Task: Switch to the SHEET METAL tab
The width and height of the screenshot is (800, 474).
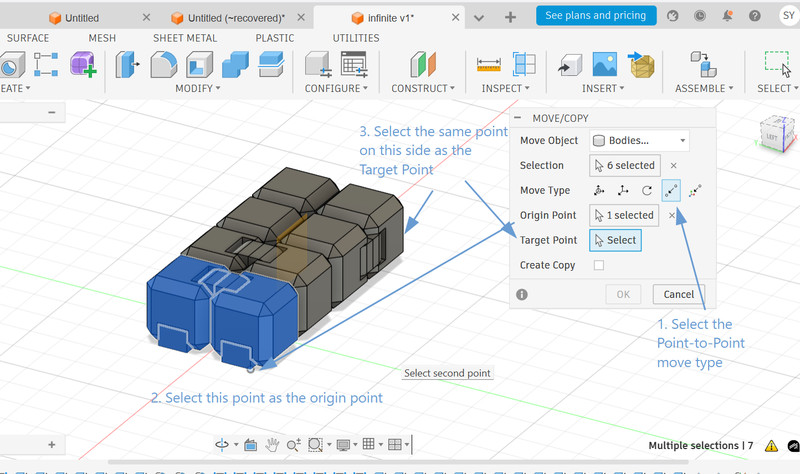Action: pos(183,38)
